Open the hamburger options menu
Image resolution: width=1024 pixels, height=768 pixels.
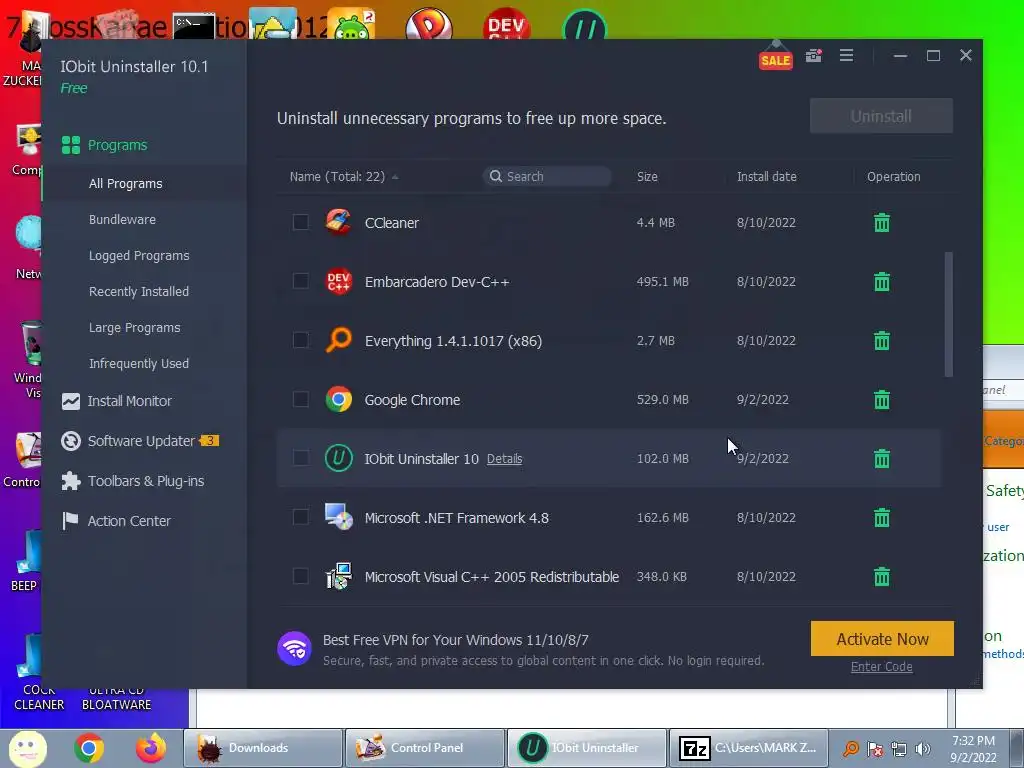click(846, 56)
